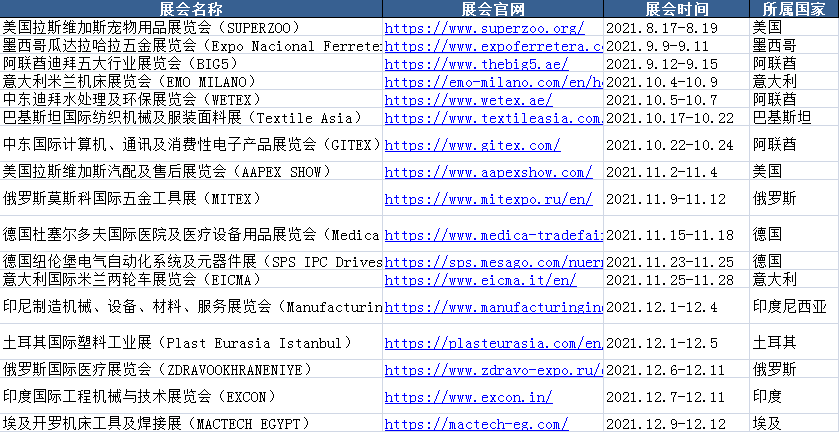Image resolution: width=839 pixels, height=432 pixels.
Task: Select the date cell 2021.10.4-10.9
Action: click(677, 81)
